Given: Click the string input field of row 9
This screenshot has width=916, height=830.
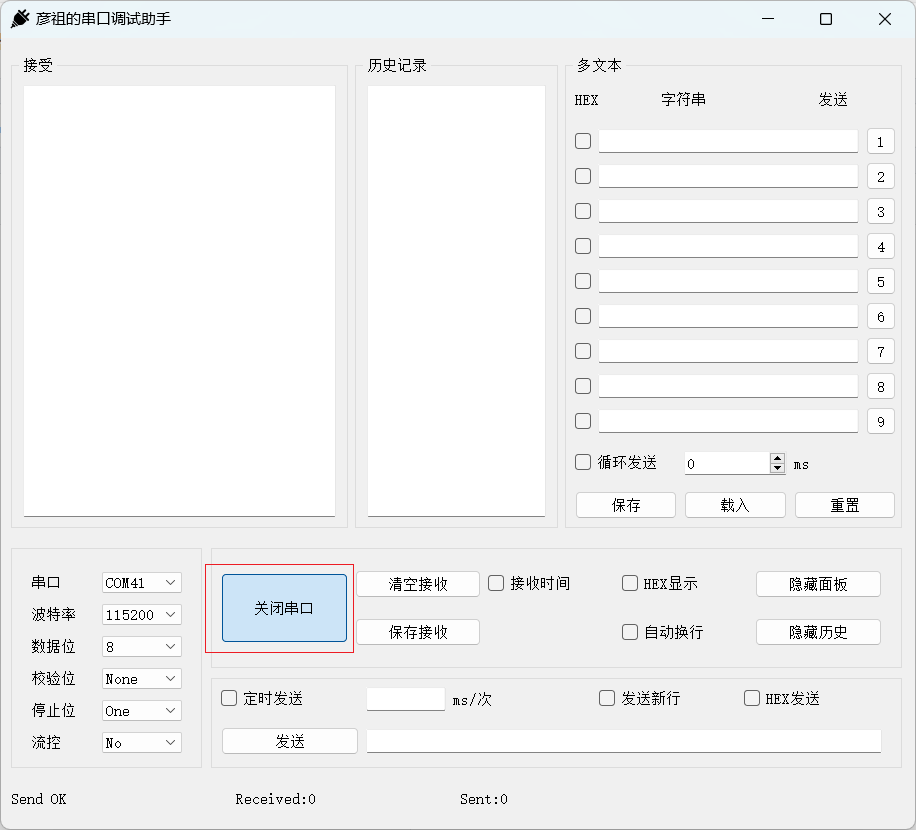Looking at the screenshot, I should coord(728,422).
